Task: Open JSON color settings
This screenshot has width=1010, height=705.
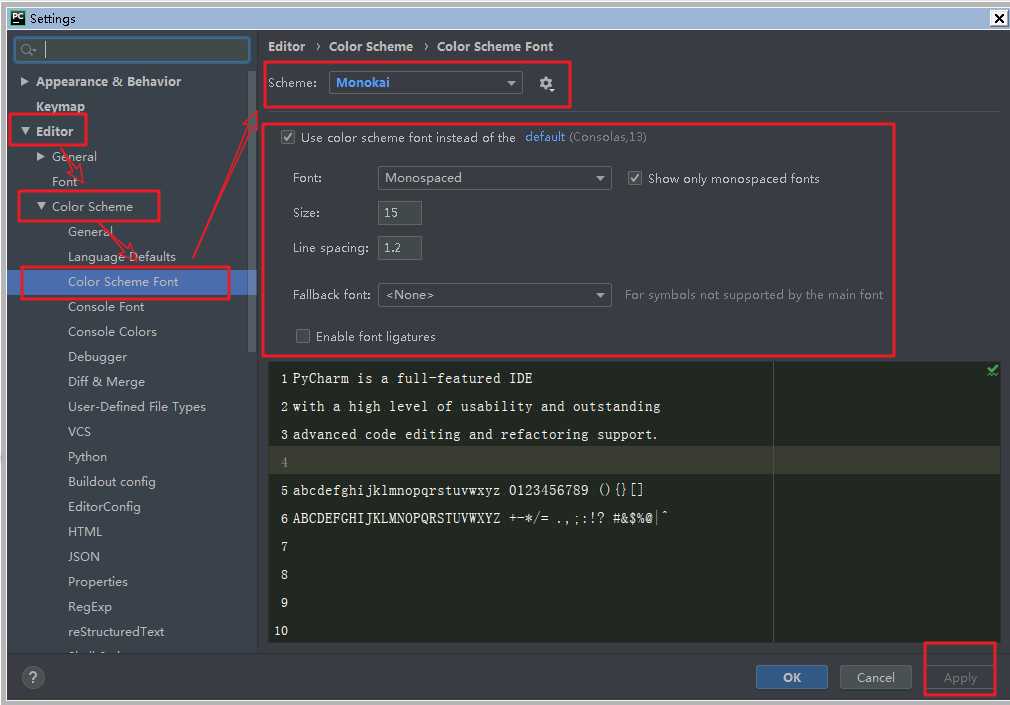Action: [x=84, y=557]
